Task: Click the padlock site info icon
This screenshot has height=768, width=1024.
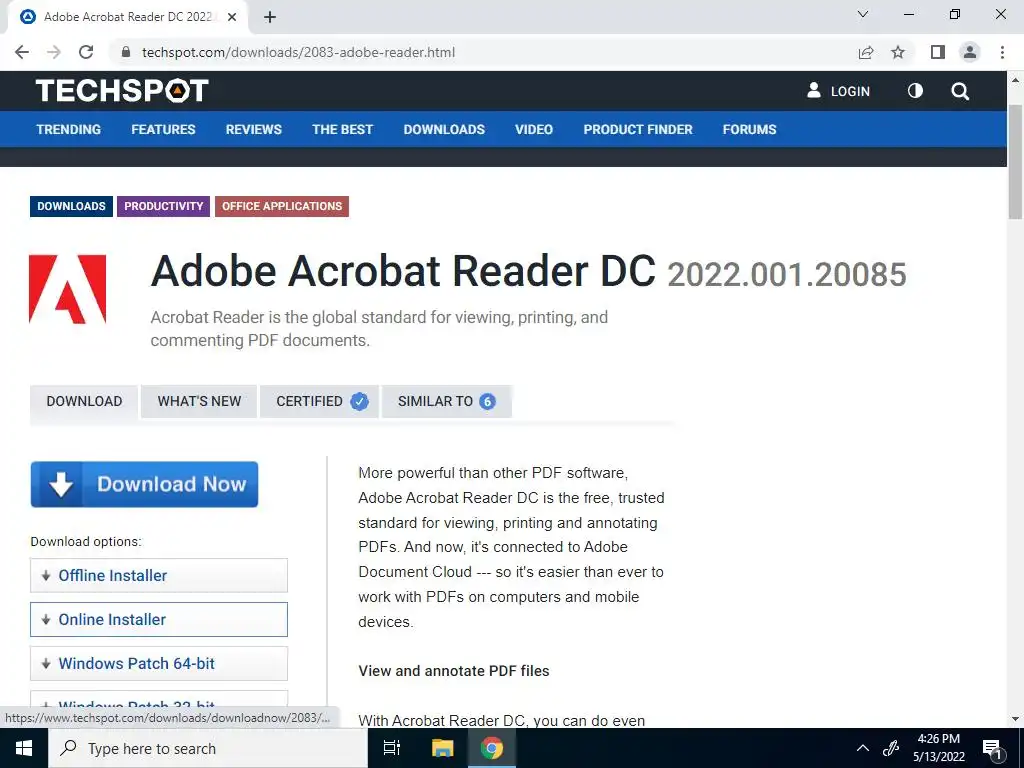Action: [126, 52]
